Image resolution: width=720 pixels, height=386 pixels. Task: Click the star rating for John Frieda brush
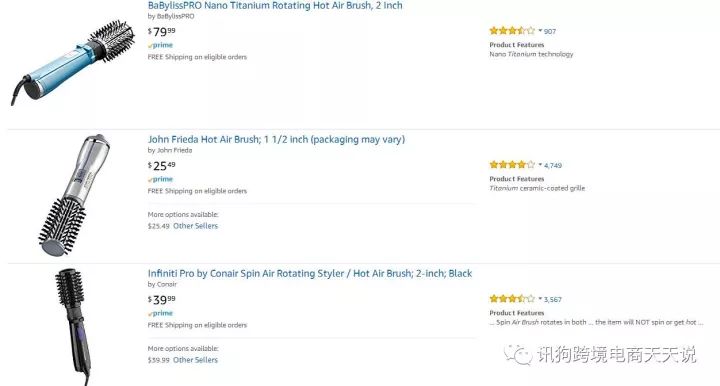click(512, 165)
